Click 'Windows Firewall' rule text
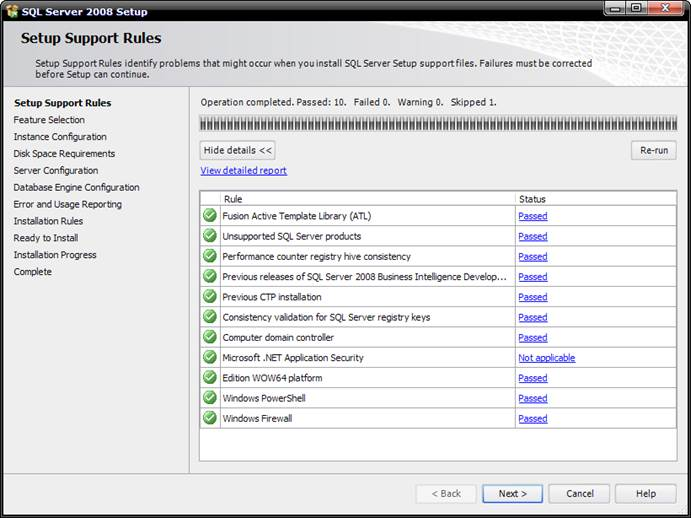 (257, 419)
